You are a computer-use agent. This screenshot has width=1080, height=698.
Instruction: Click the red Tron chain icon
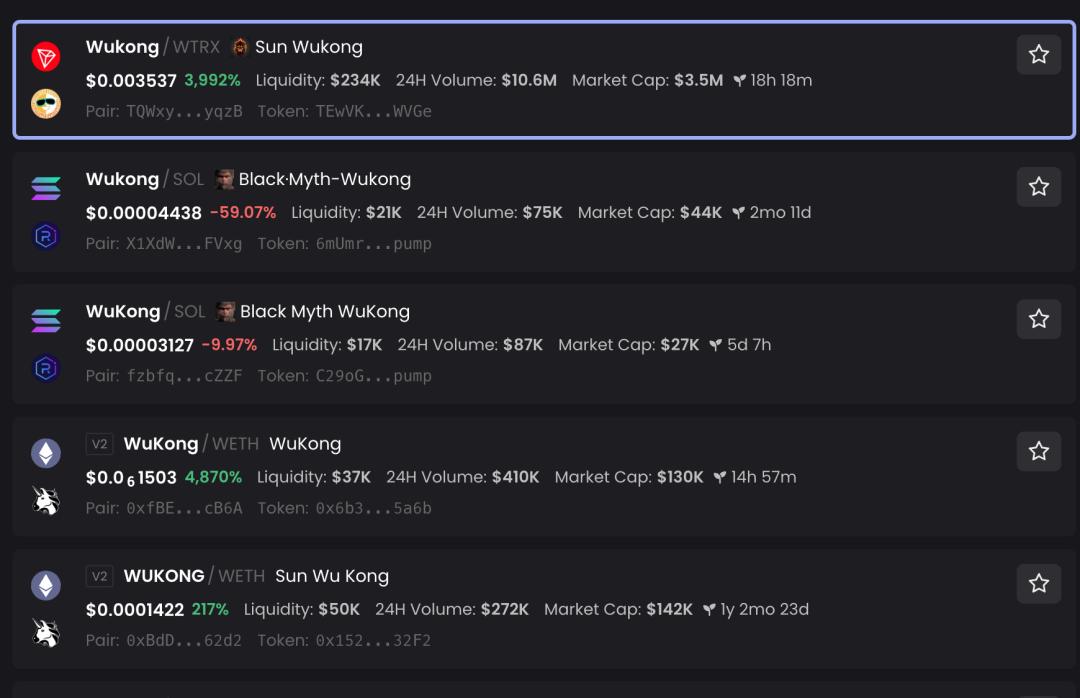[46, 57]
